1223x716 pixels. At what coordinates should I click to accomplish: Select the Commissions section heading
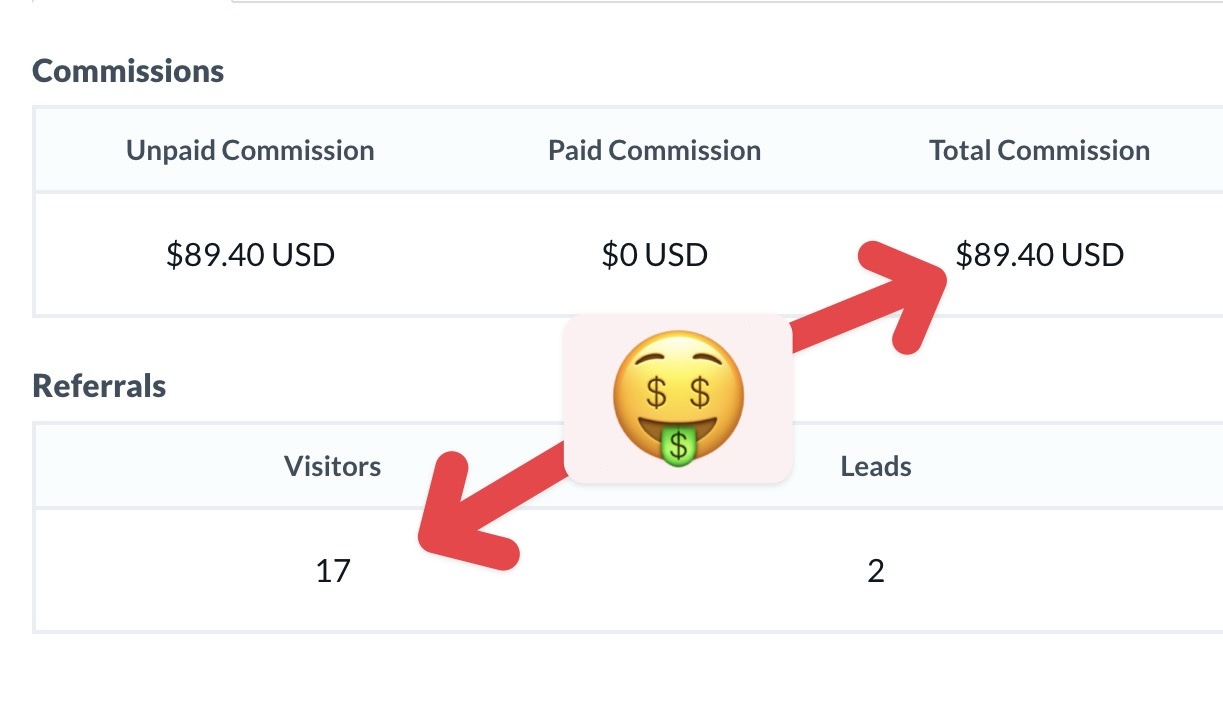click(x=128, y=71)
